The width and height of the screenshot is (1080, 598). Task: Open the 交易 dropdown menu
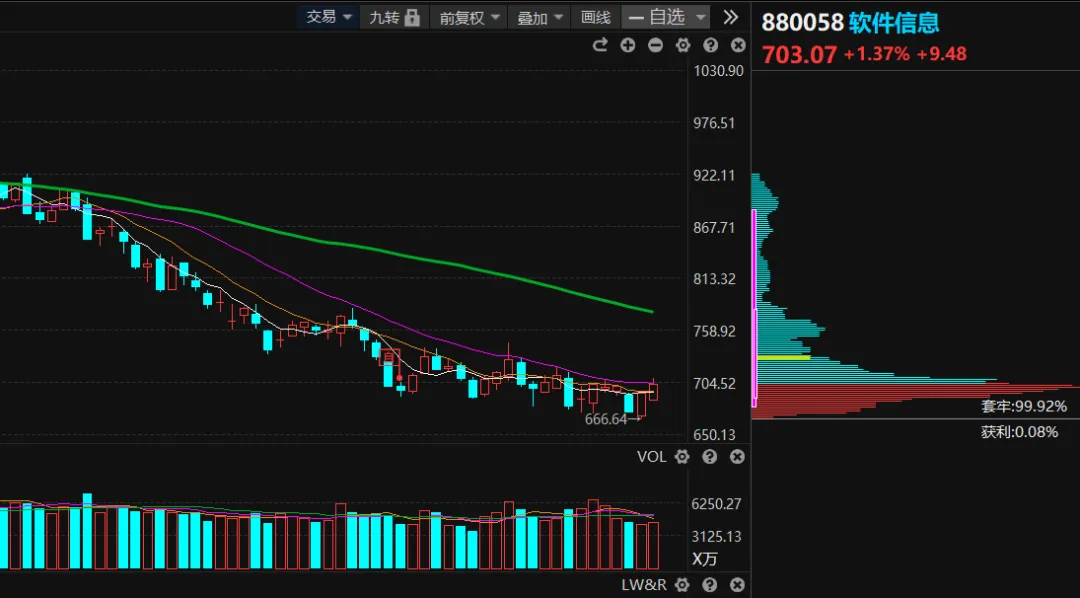click(329, 17)
